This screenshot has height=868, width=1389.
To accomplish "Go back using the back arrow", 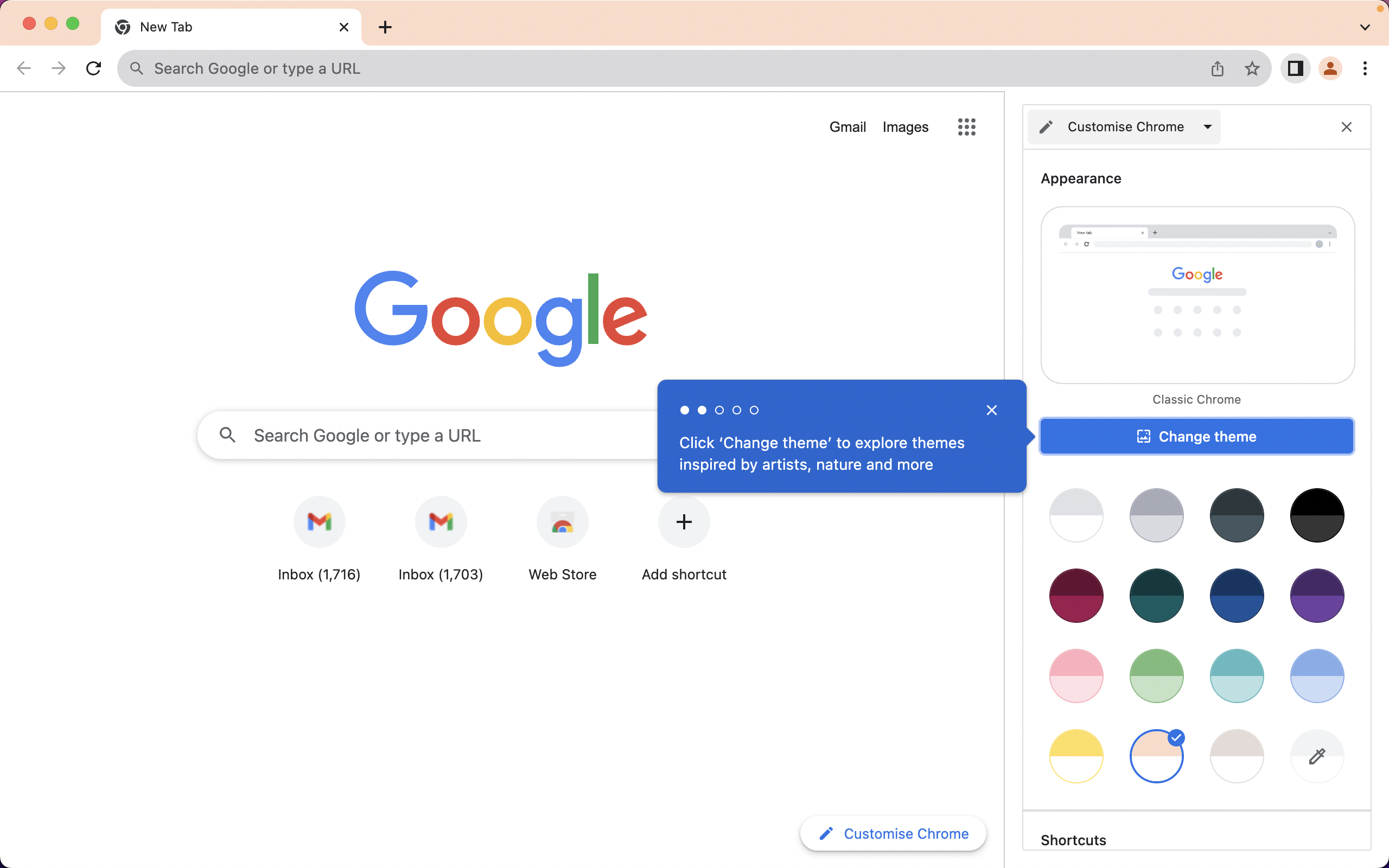I will coord(23,68).
